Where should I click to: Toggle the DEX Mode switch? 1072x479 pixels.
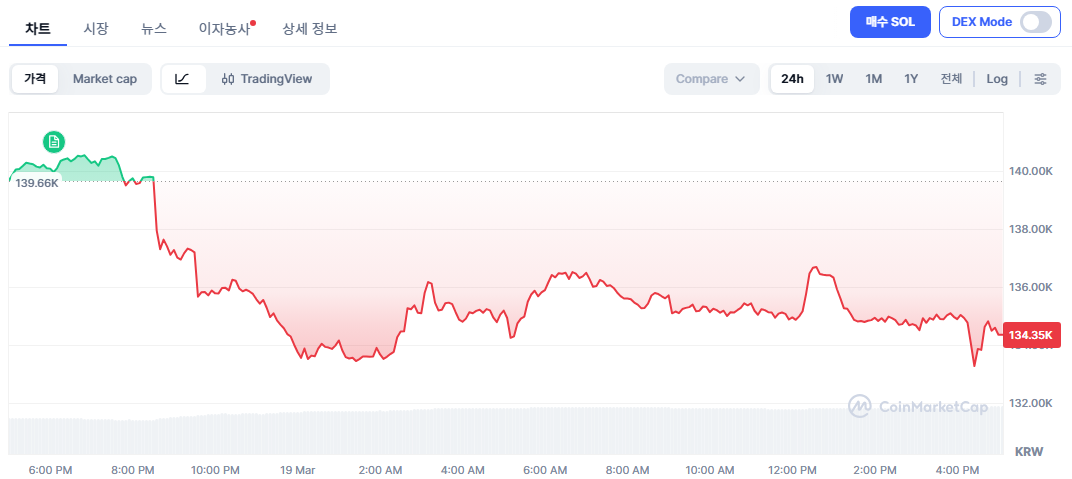(x=1035, y=22)
